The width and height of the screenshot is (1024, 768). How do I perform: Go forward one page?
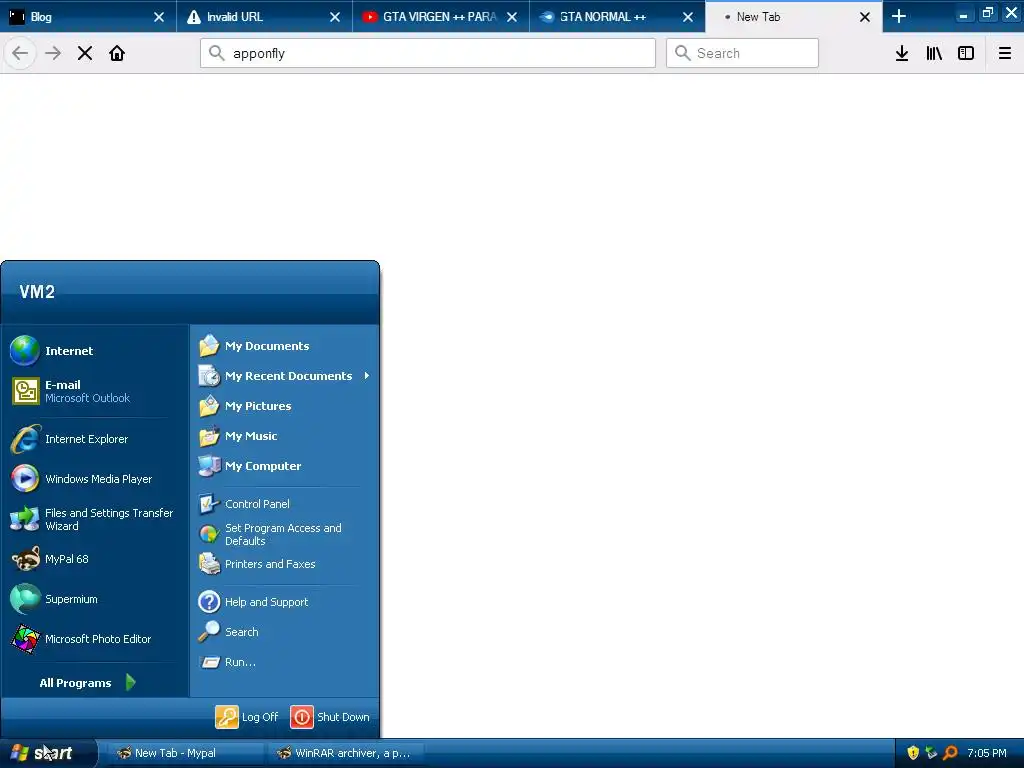pyautogui.click(x=53, y=53)
